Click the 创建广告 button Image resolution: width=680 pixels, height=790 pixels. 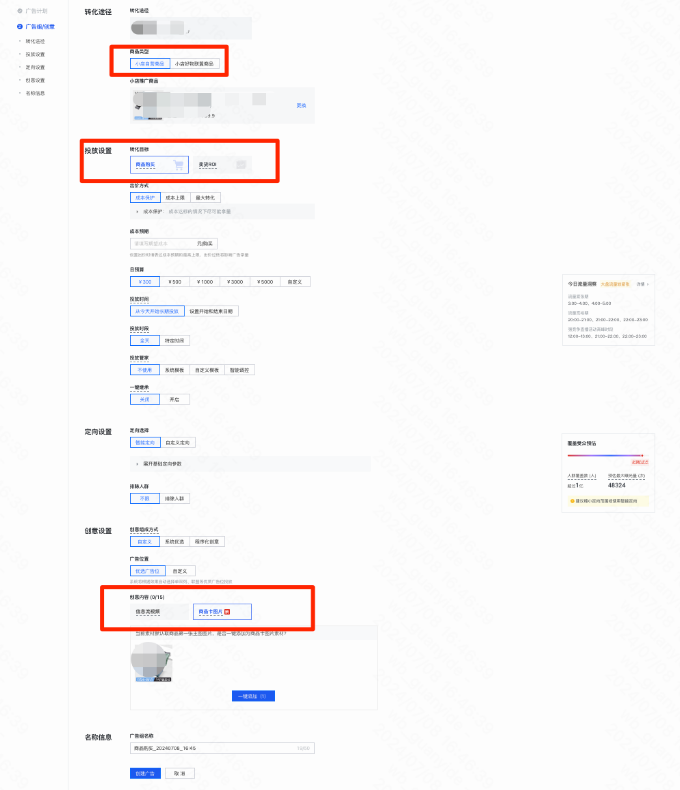click(x=145, y=773)
